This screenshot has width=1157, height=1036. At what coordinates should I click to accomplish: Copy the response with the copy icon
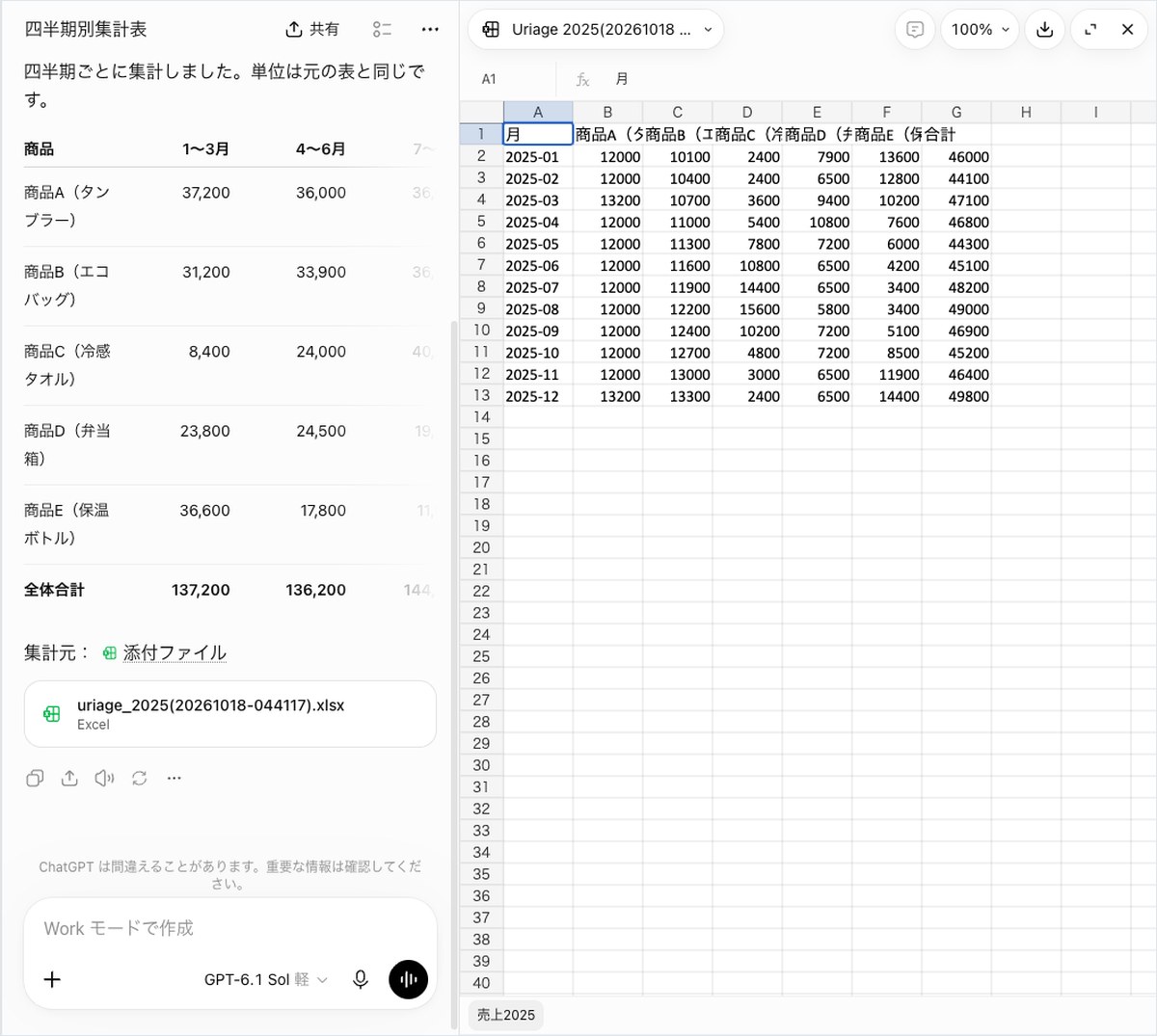tap(35, 778)
